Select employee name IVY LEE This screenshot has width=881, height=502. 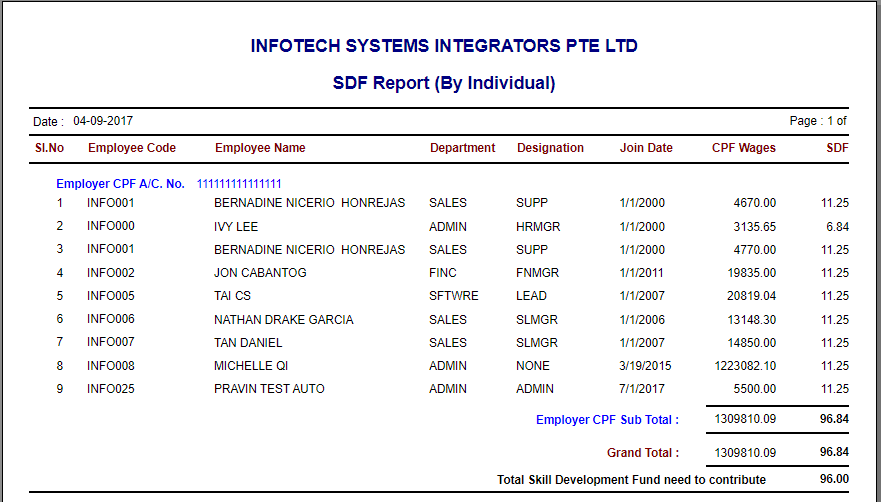236,227
